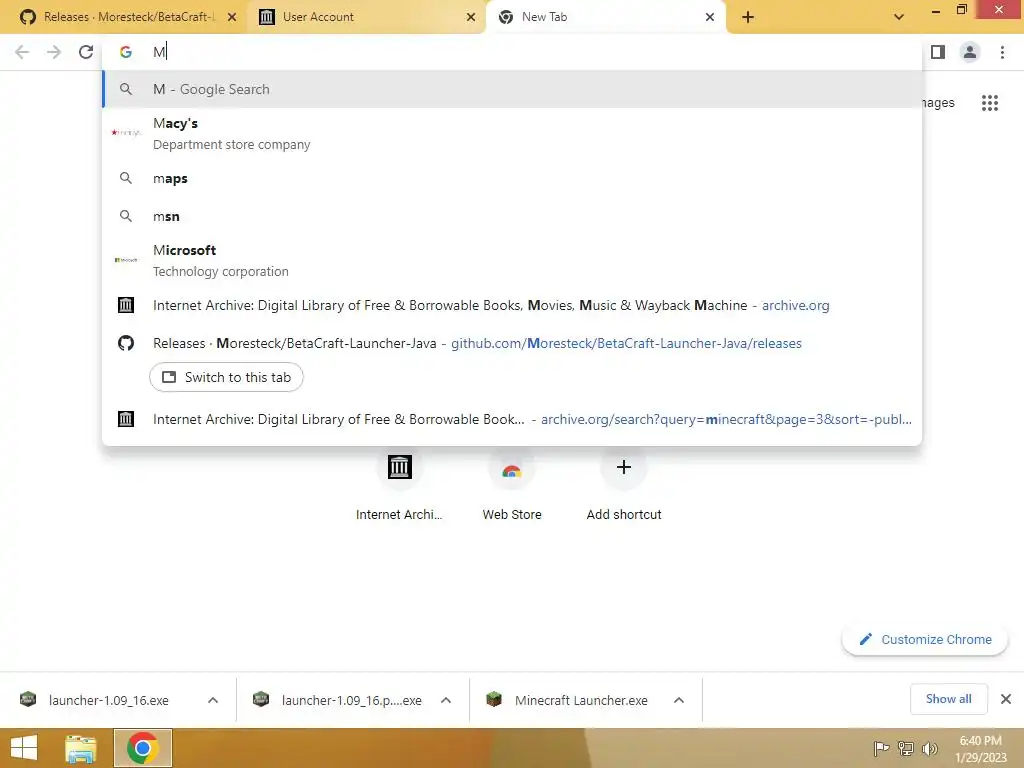
Task: Open the Web Store shortcut tile
Action: tap(512, 483)
